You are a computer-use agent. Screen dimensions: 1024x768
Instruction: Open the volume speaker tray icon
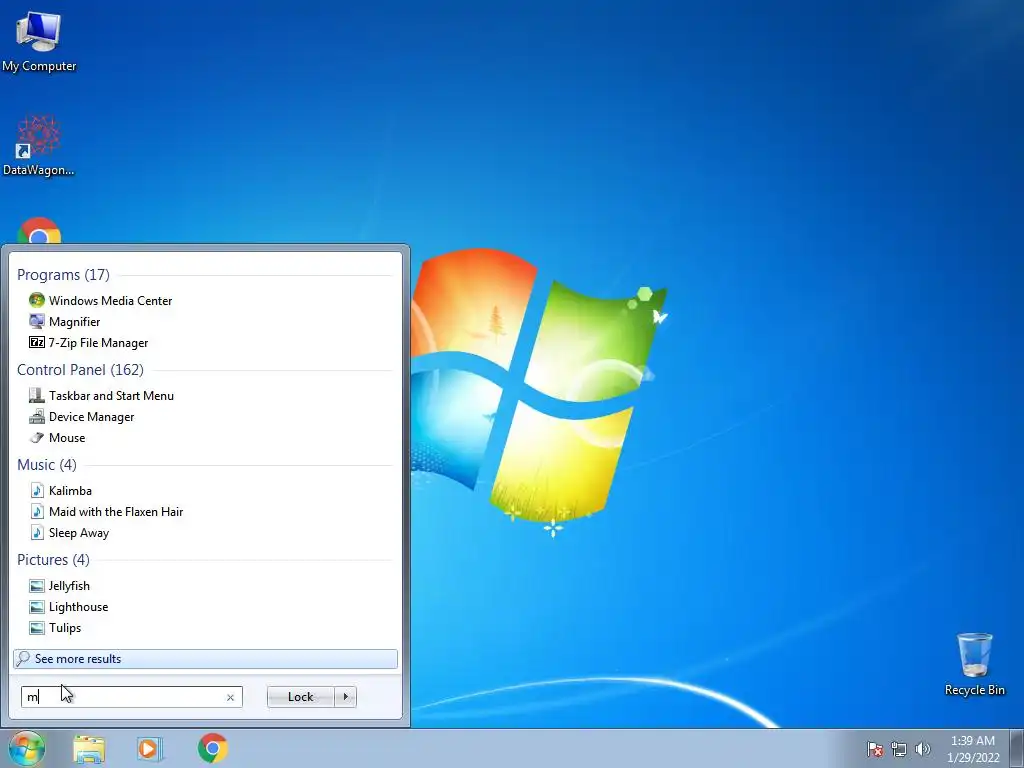pyautogui.click(x=922, y=749)
